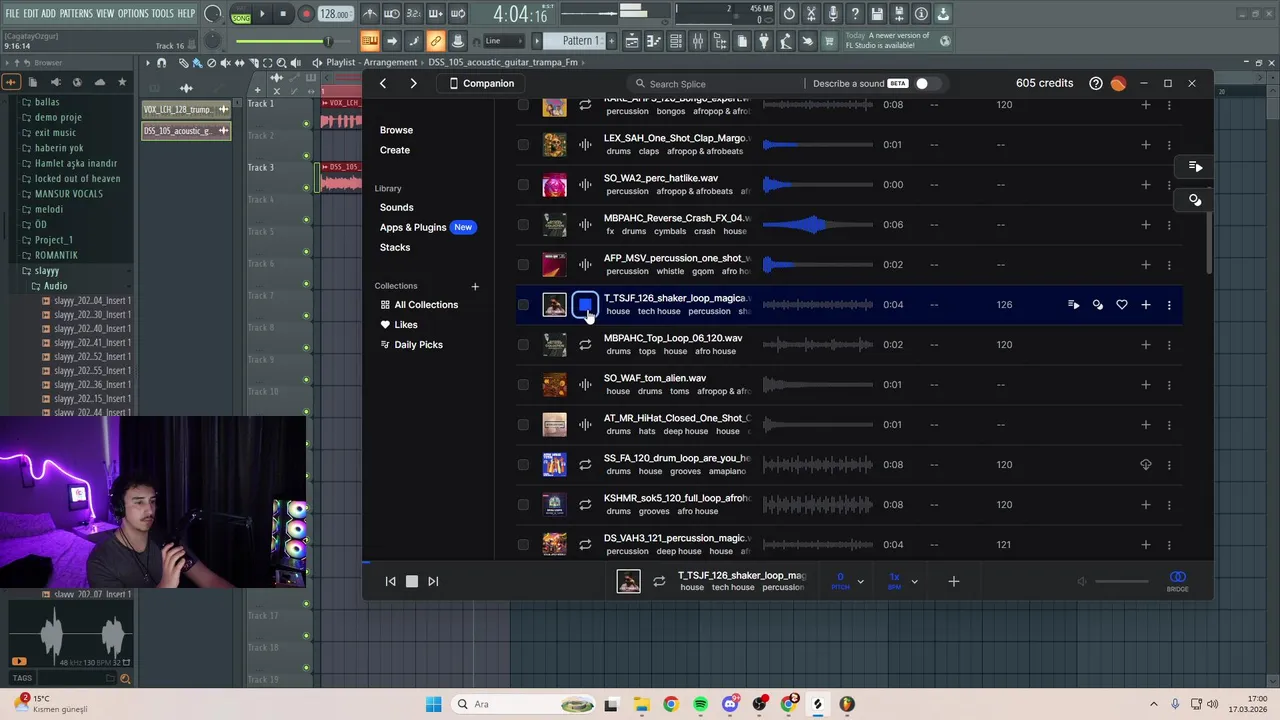Open FL Studio PATTERNS menu
Screen dimensions: 1280x720
point(76,14)
